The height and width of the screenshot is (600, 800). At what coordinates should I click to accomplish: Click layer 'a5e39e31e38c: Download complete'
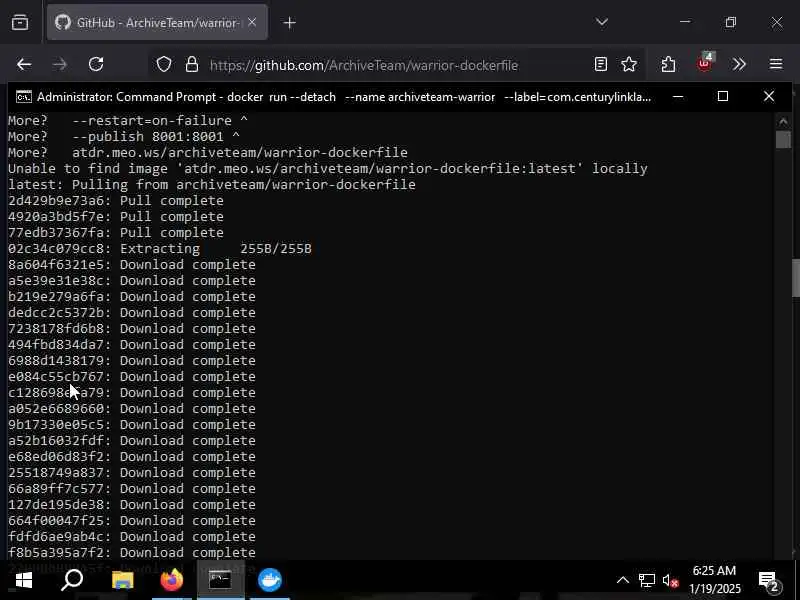point(132,280)
